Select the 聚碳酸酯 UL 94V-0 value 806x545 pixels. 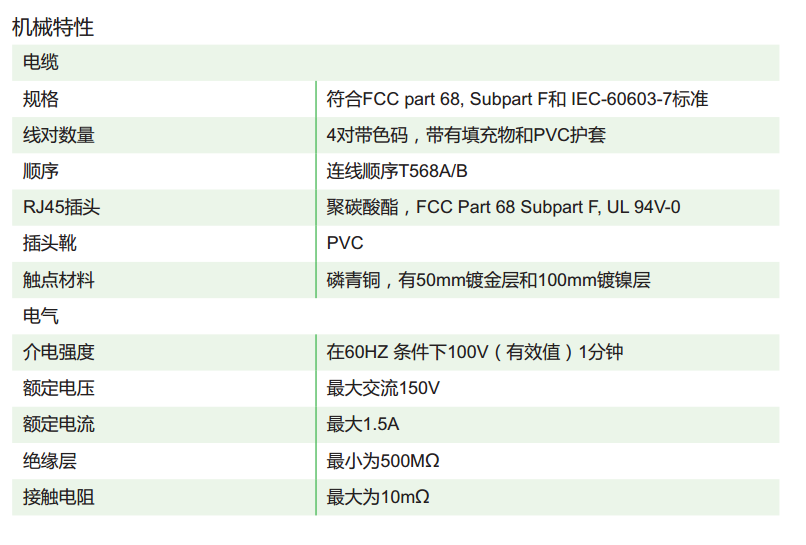pyautogui.click(x=503, y=207)
